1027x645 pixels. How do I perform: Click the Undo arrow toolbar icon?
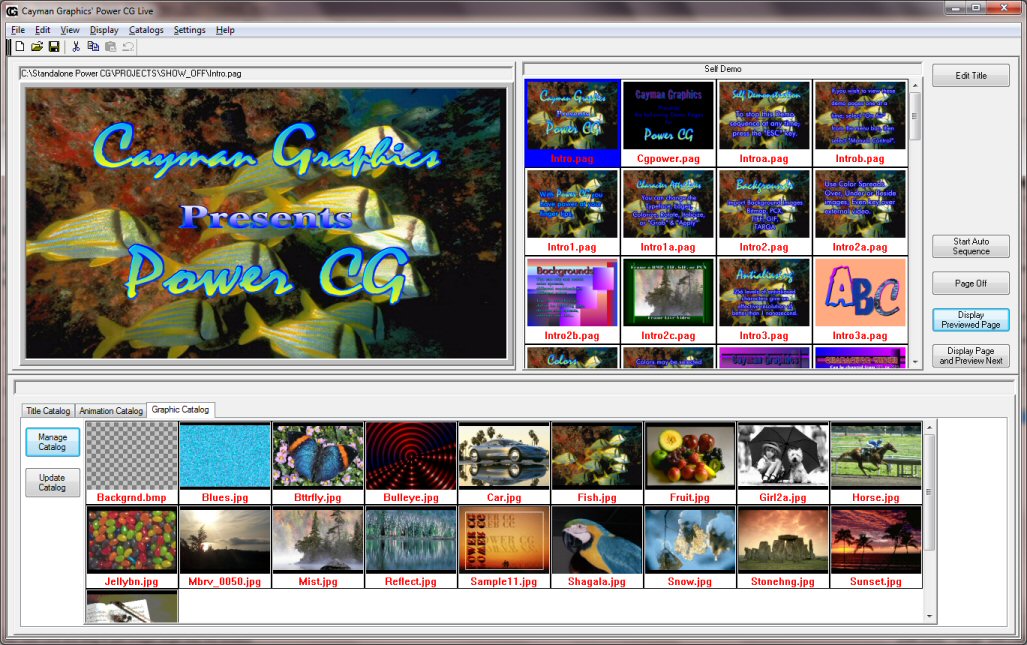point(128,46)
